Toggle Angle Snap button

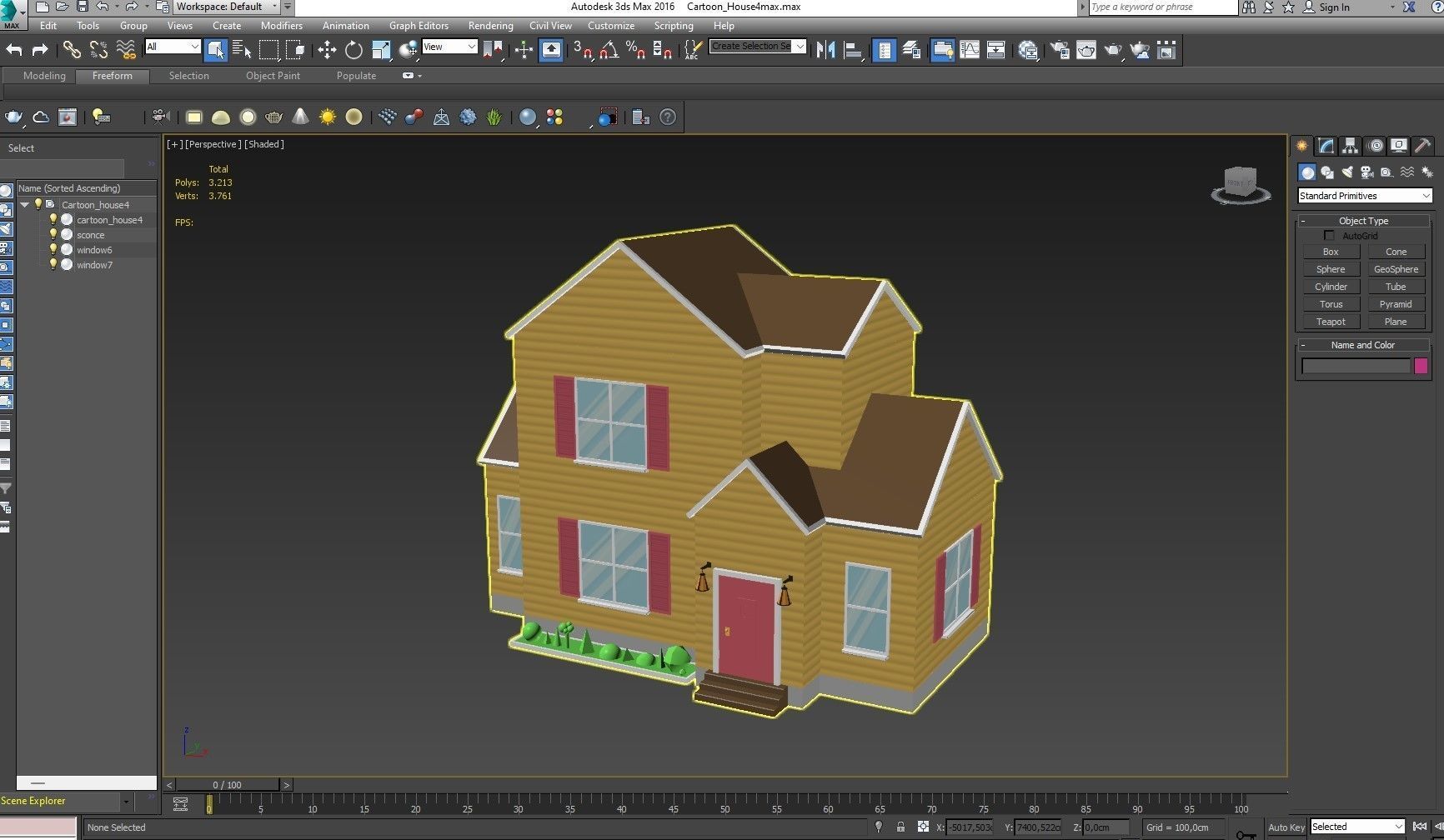point(609,50)
